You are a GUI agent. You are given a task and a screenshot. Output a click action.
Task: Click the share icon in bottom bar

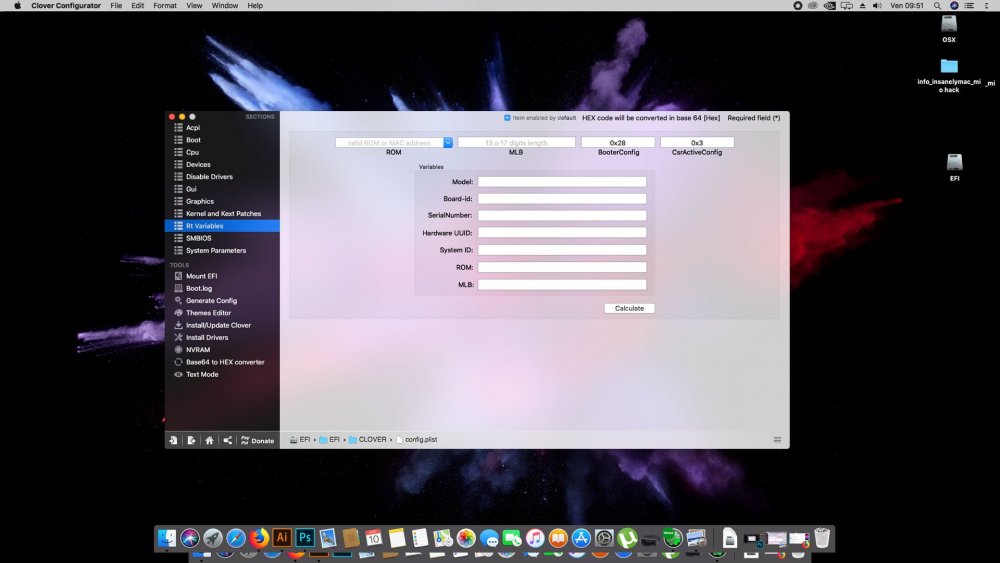coord(228,440)
